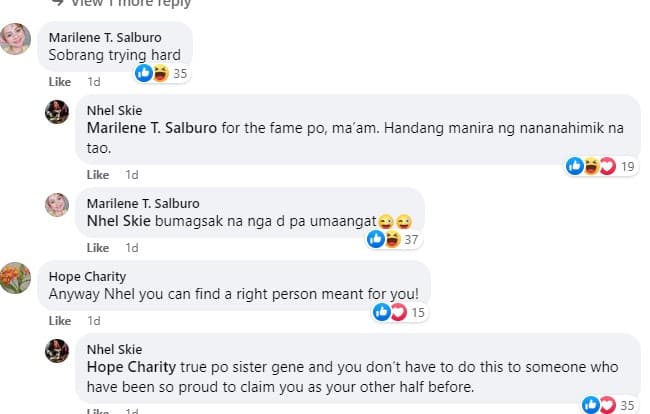Click Nhel Skie name on 'true po sister' reply
This screenshot has width=650, height=414.
click(x=114, y=349)
